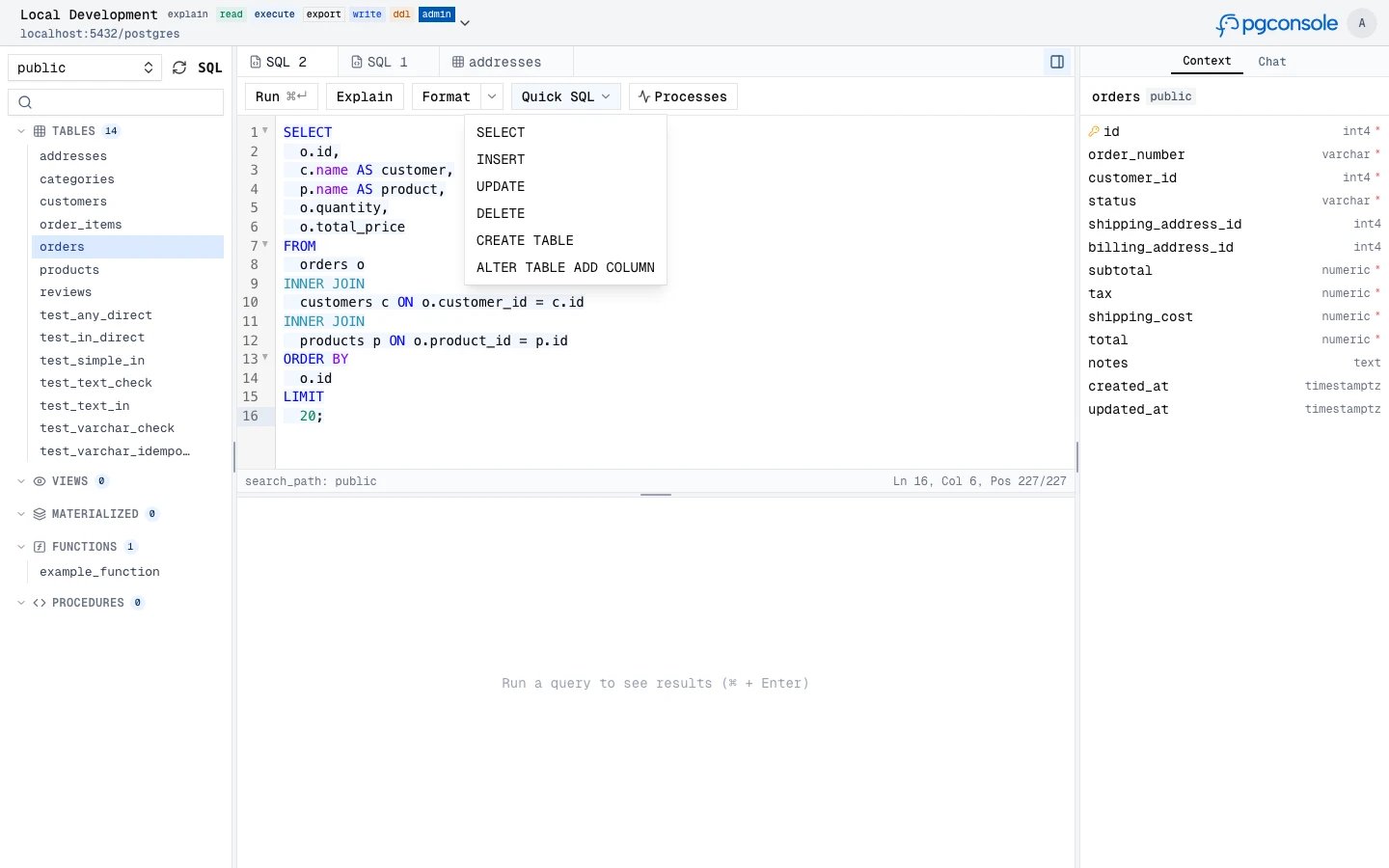Click the editor/results split handle
1389x868 pixels.
click(x=656, y=495)
